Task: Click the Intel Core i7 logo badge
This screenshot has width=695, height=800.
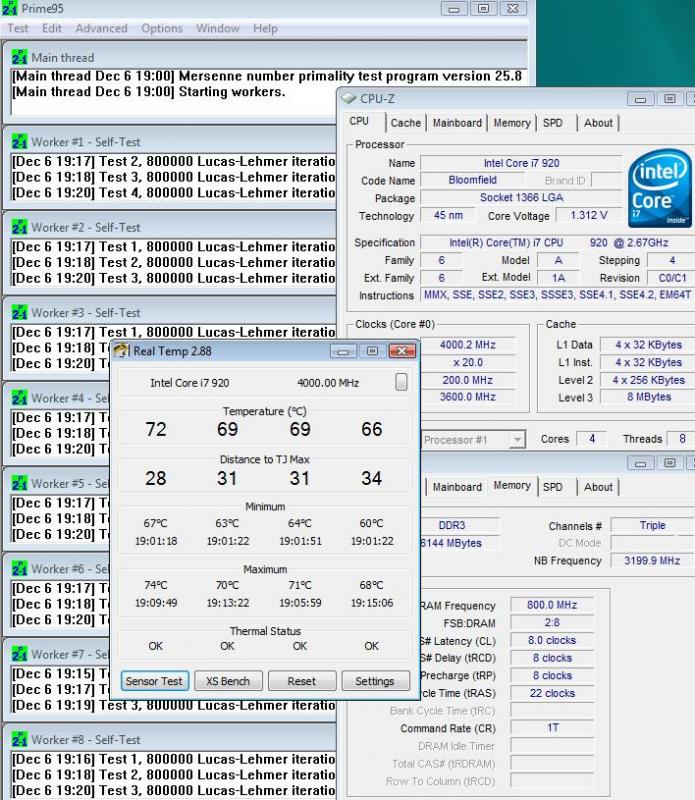Action: 655,190
